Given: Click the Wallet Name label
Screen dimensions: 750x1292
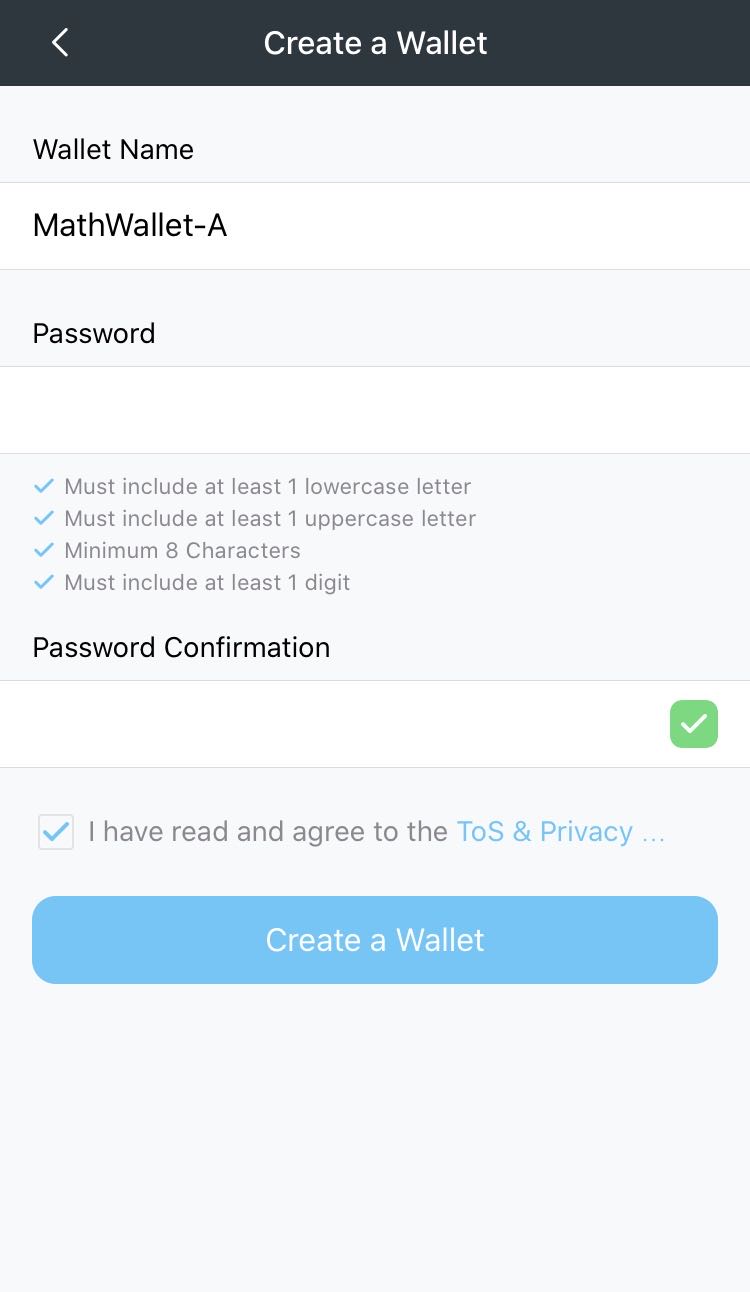Looking at the screenshot, I should [113, 149].
